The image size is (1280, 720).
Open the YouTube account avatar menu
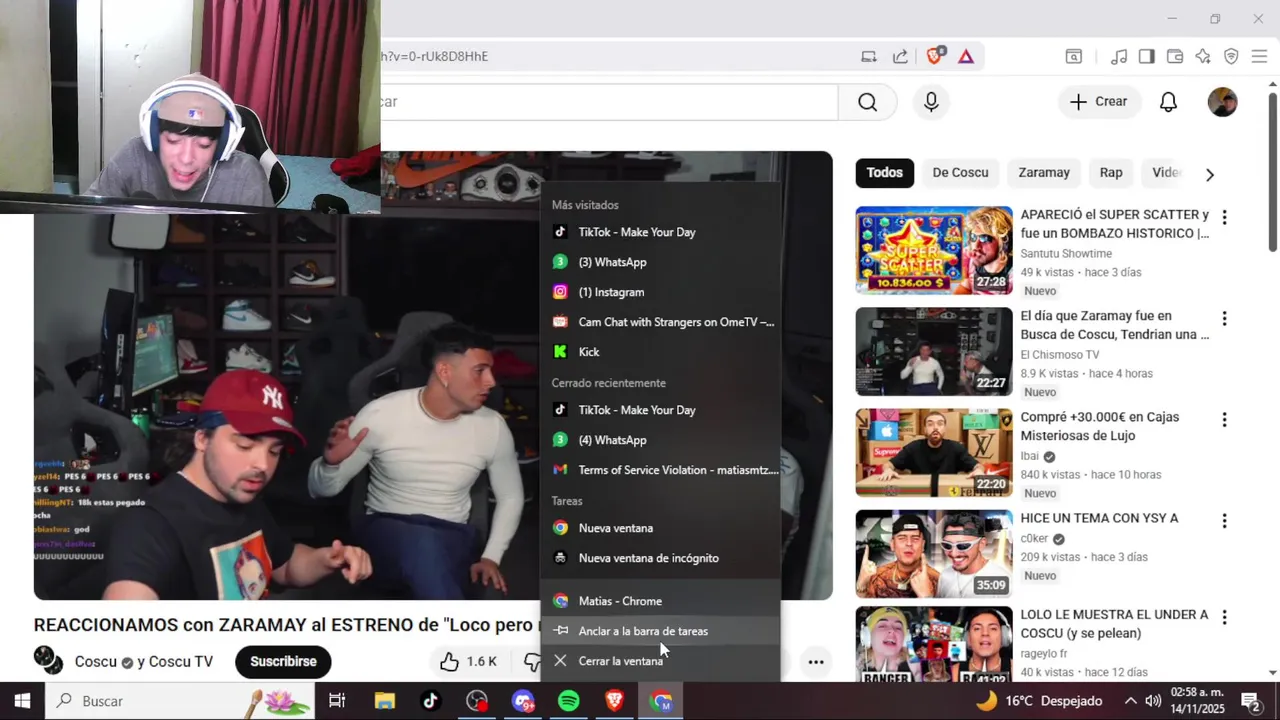(1222, 102)
